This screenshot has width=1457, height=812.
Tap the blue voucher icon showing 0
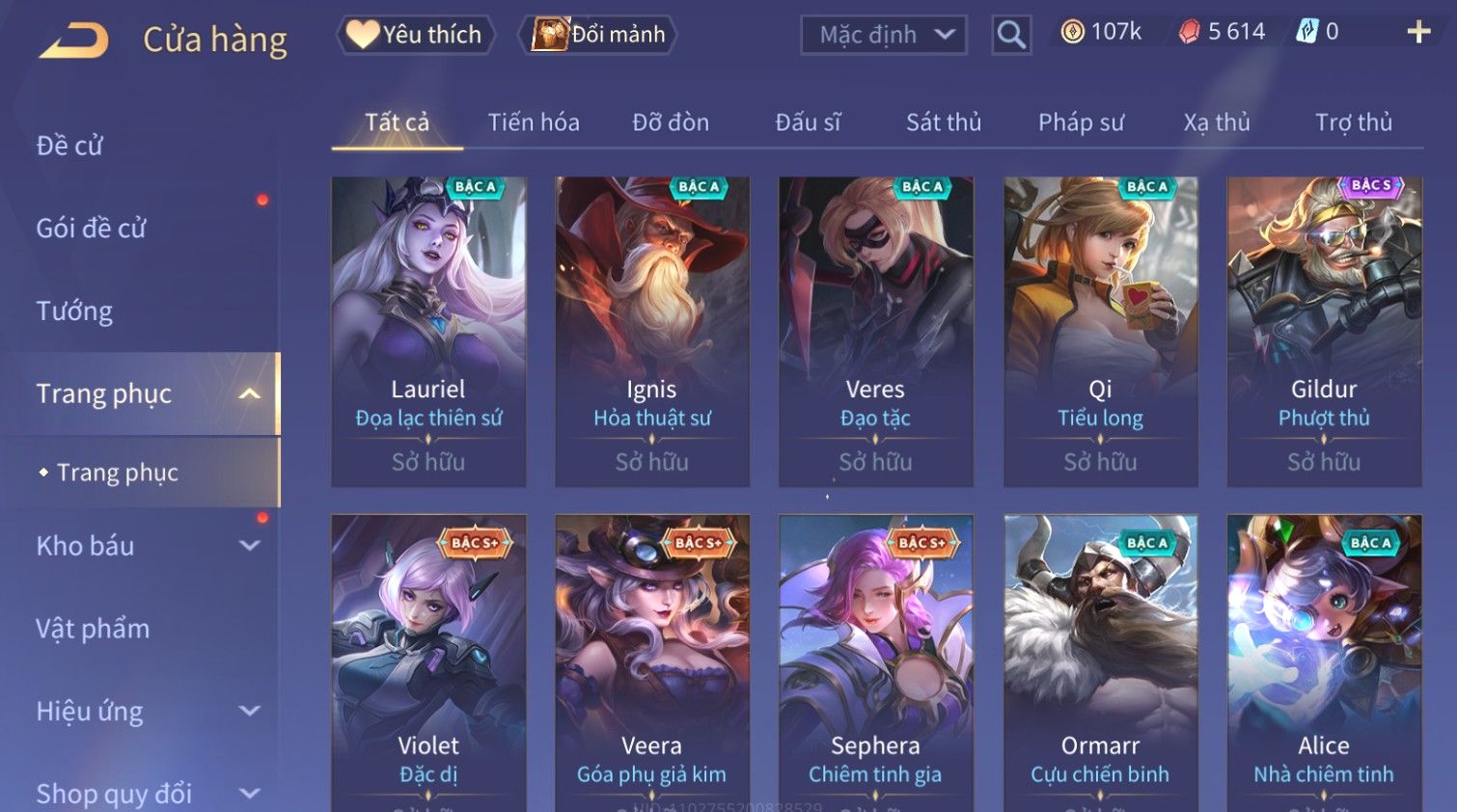(x=1306, y=32)
